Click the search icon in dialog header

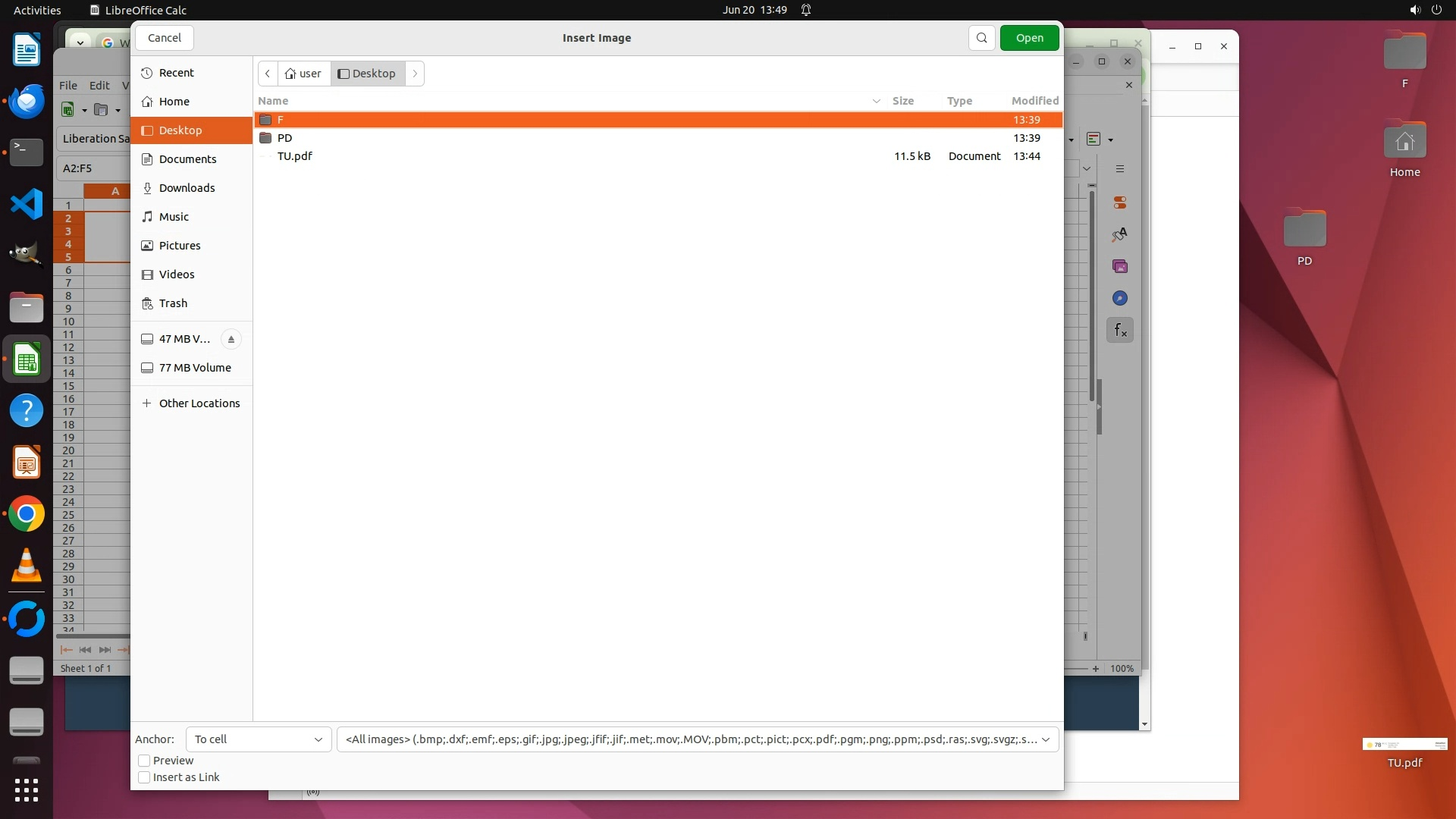tap(981, 38)
